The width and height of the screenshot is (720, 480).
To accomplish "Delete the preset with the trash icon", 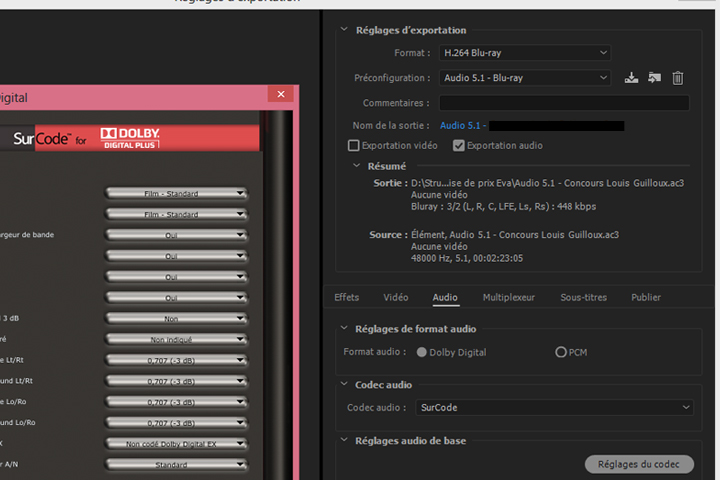I will tap(678, 78).
